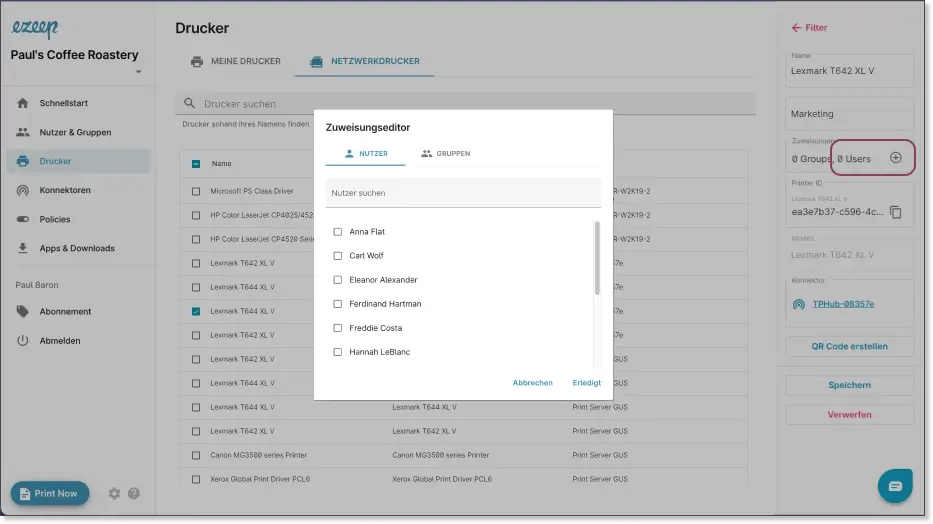Confirm with the Erledigt button
Image resolution: width=933 pixels, height=524 pixels.
tap(586, 383)
